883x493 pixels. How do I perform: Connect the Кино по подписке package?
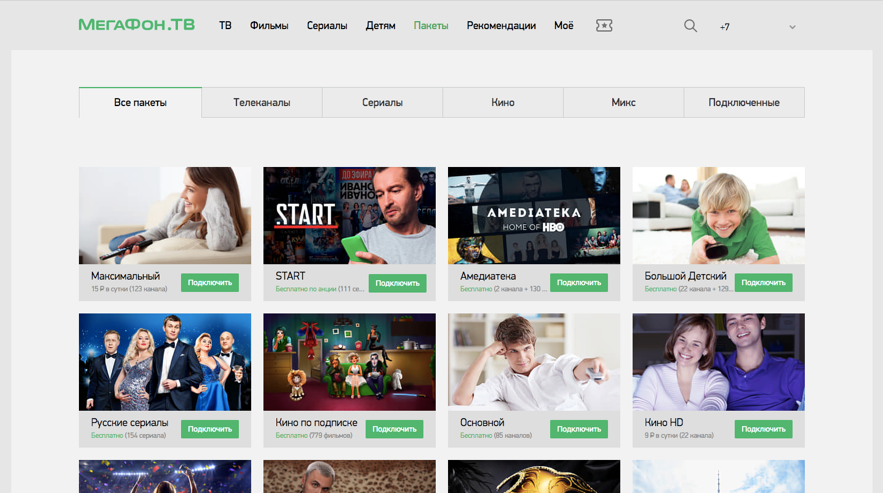pyautogui.click(x=394, y=429)
